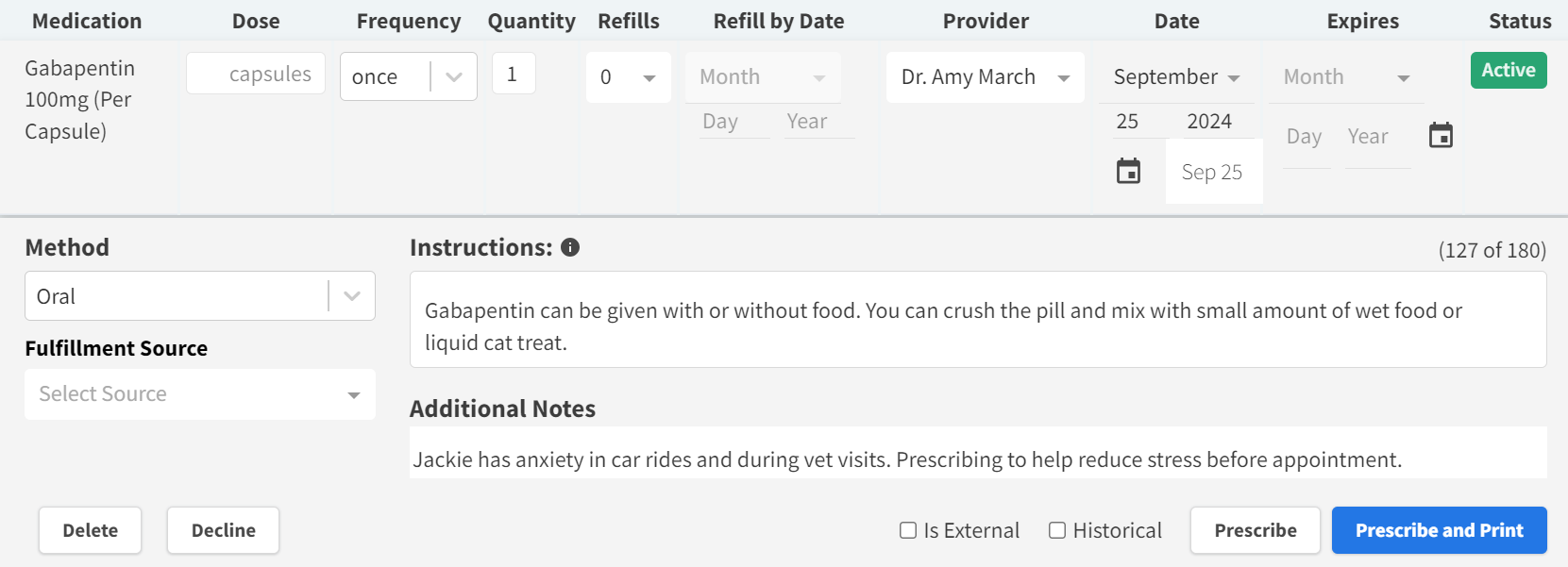
Task: Open the Provider dropdown for Dr. Amy March
Action: click(x=985, y=76)
